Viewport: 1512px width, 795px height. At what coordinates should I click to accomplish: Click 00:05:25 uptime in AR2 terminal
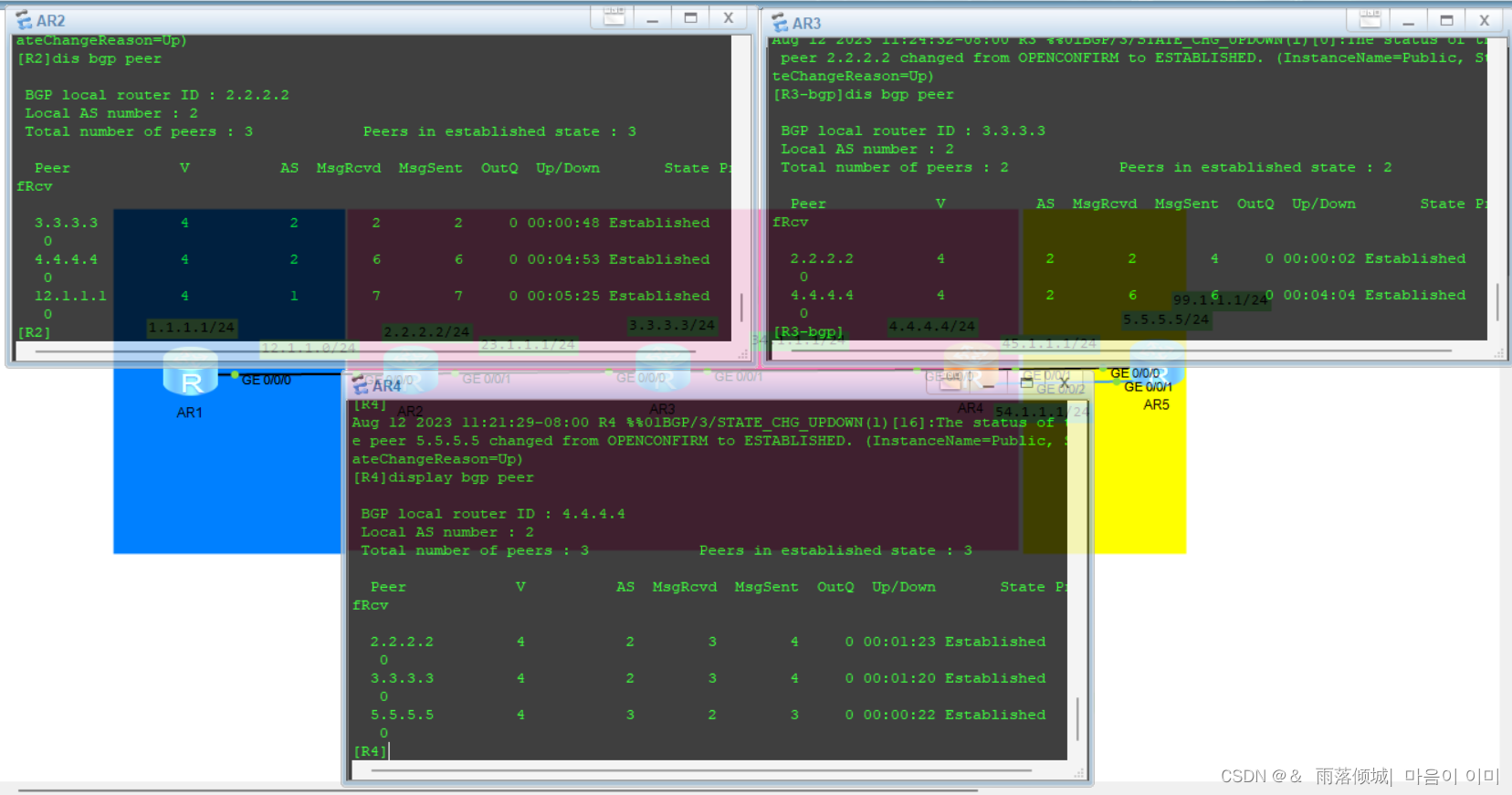coord(563,296)
